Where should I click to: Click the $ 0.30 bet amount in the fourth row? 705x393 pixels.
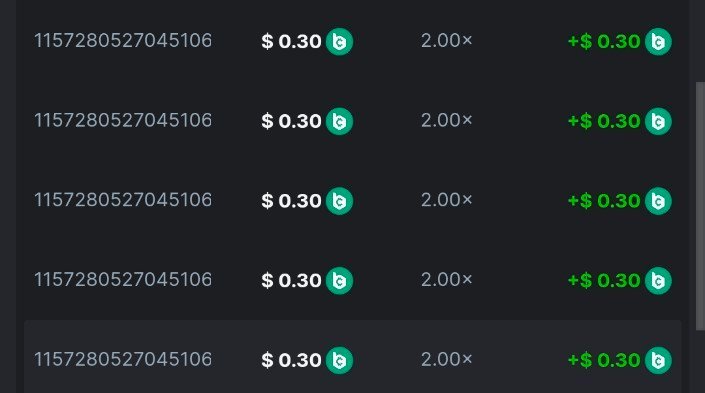tap(291, 281)
